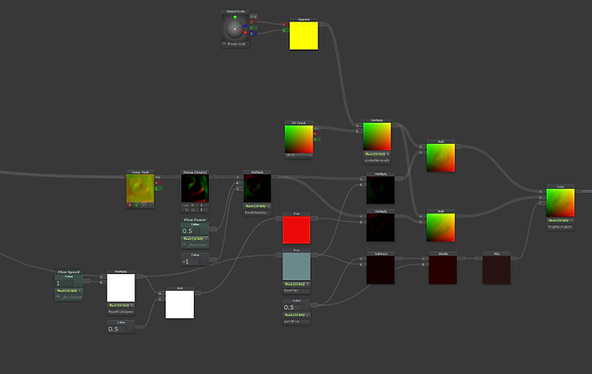Toggle the Reciprocal checkbox on Object Scale

[224, 44]
